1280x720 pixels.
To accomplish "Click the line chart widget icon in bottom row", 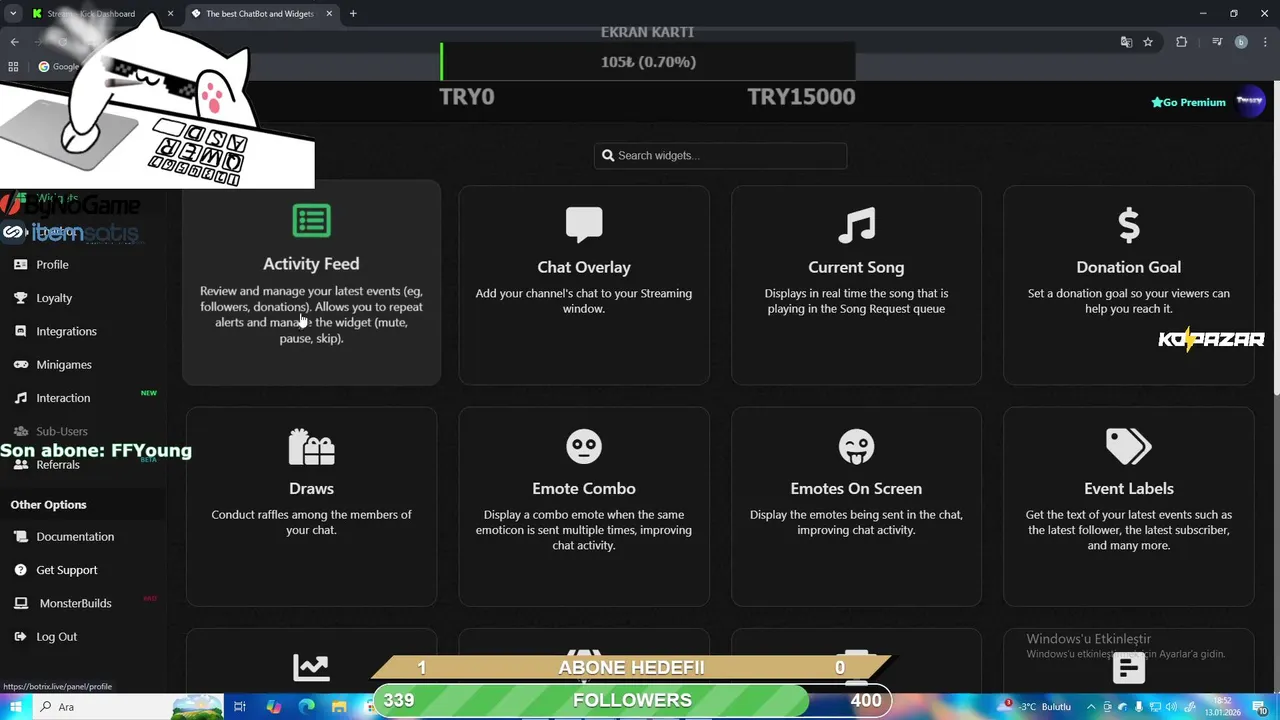I will [x=311, y=667].
